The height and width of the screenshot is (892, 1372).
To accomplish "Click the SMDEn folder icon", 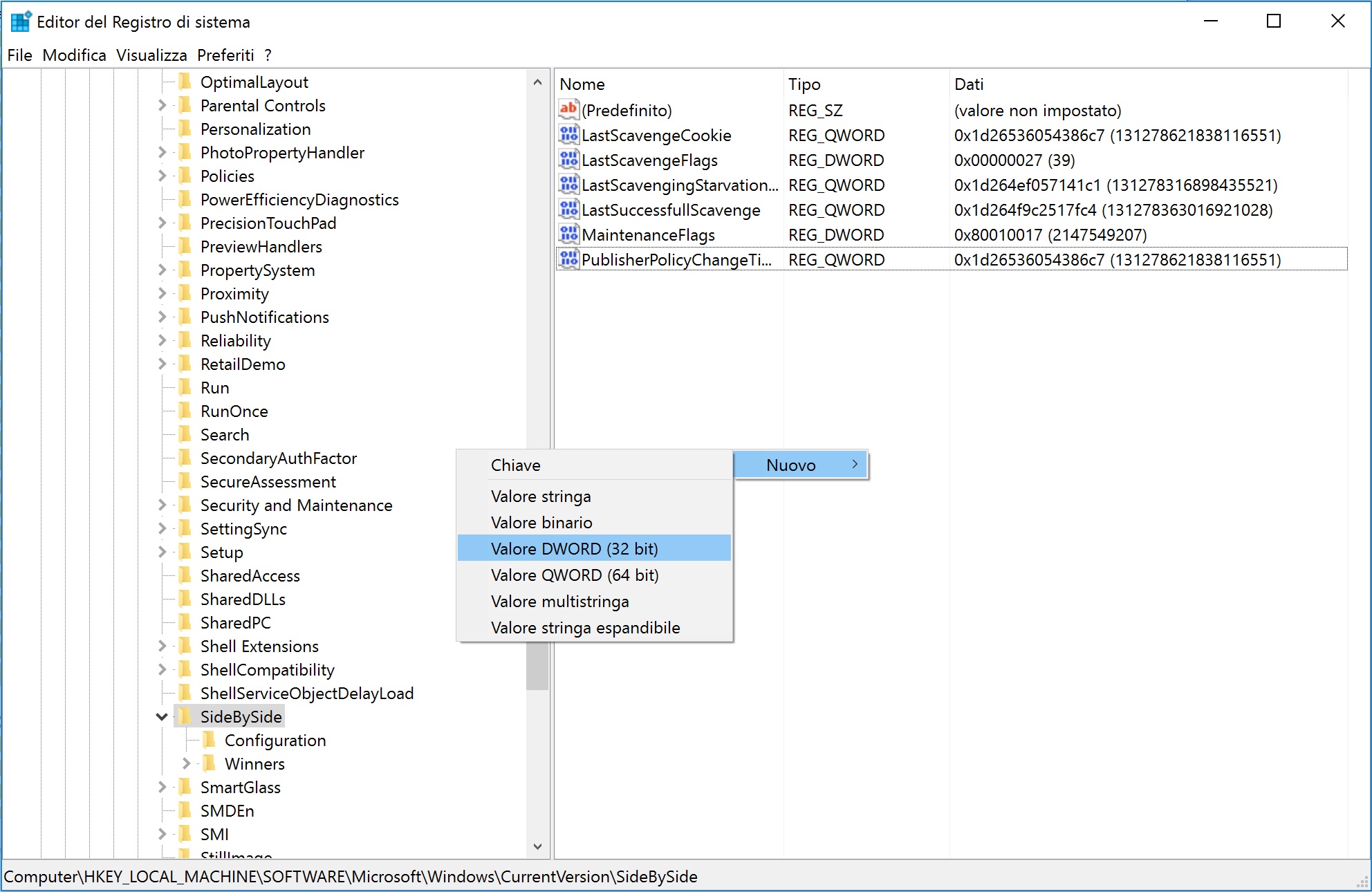I will point(185,811).
